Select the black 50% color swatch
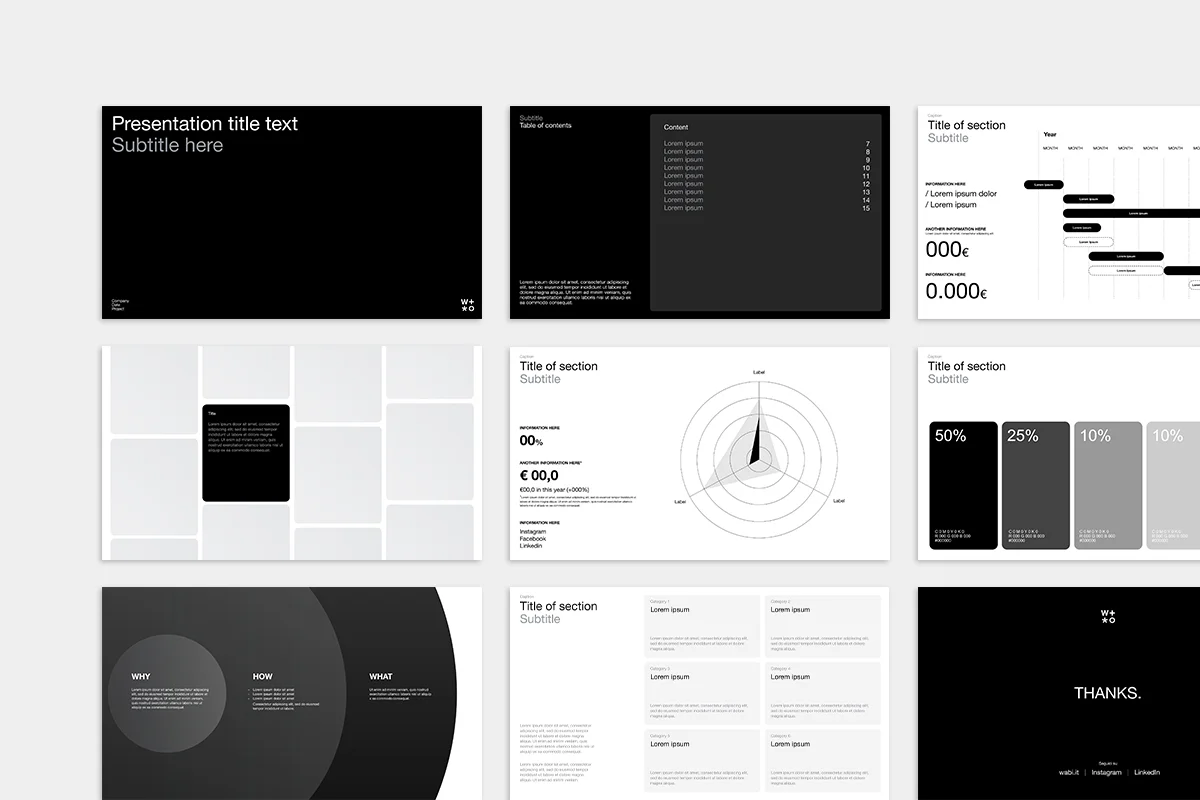The width and height of the screenshot is (1200, 800). 964,485
